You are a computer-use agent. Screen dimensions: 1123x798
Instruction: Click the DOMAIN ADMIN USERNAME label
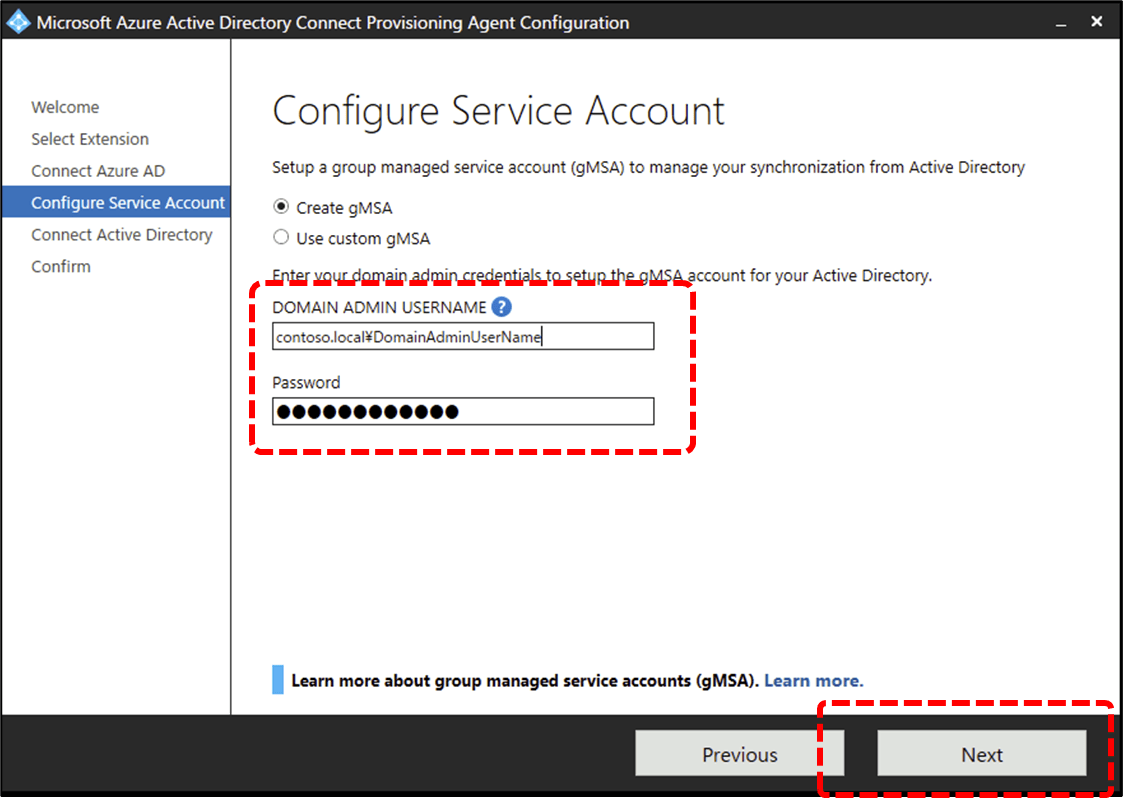click(x=379, y=307)
